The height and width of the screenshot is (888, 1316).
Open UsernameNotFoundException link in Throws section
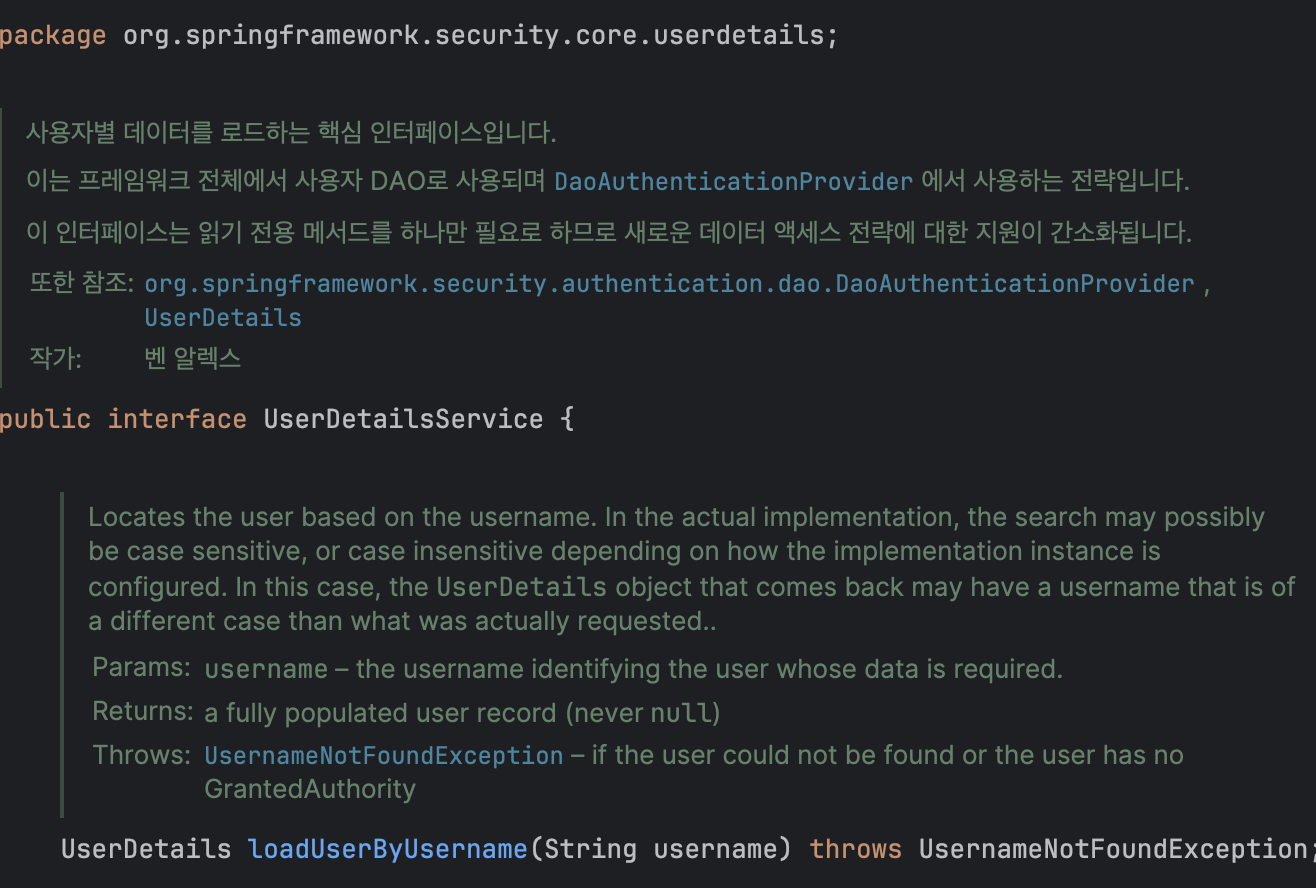point(384,755)
